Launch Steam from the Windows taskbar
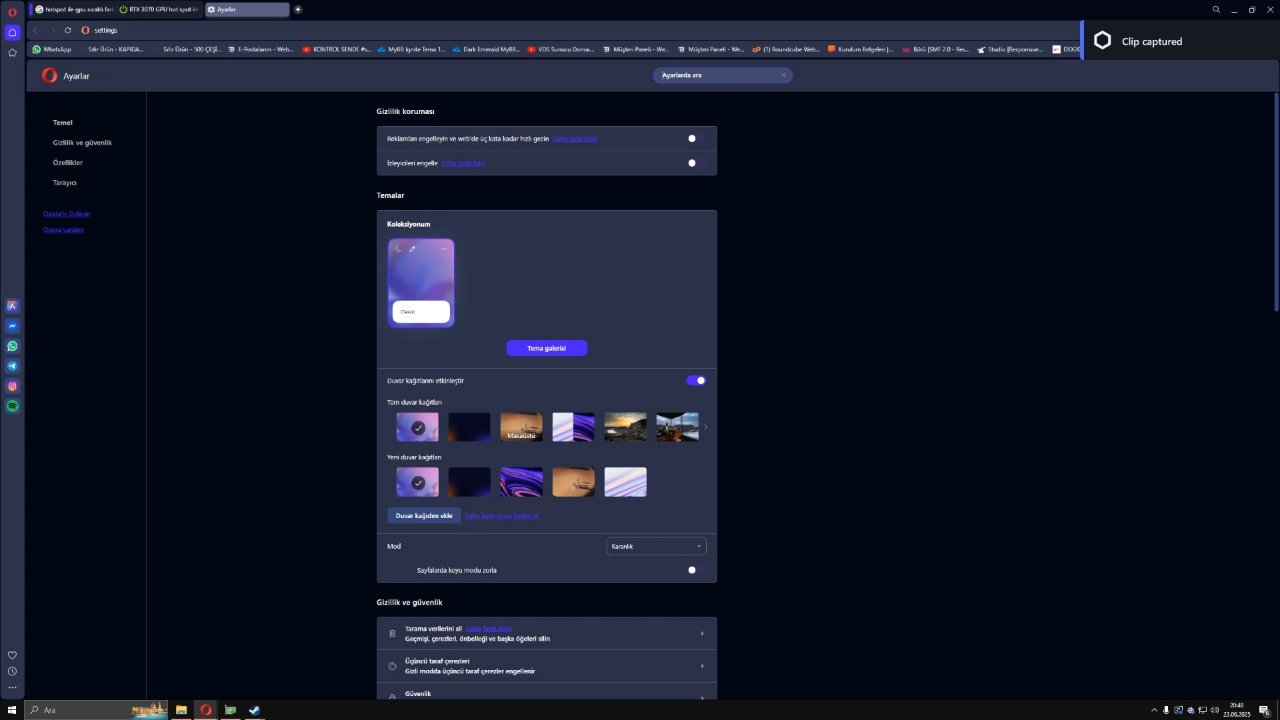 click(254, 710)
